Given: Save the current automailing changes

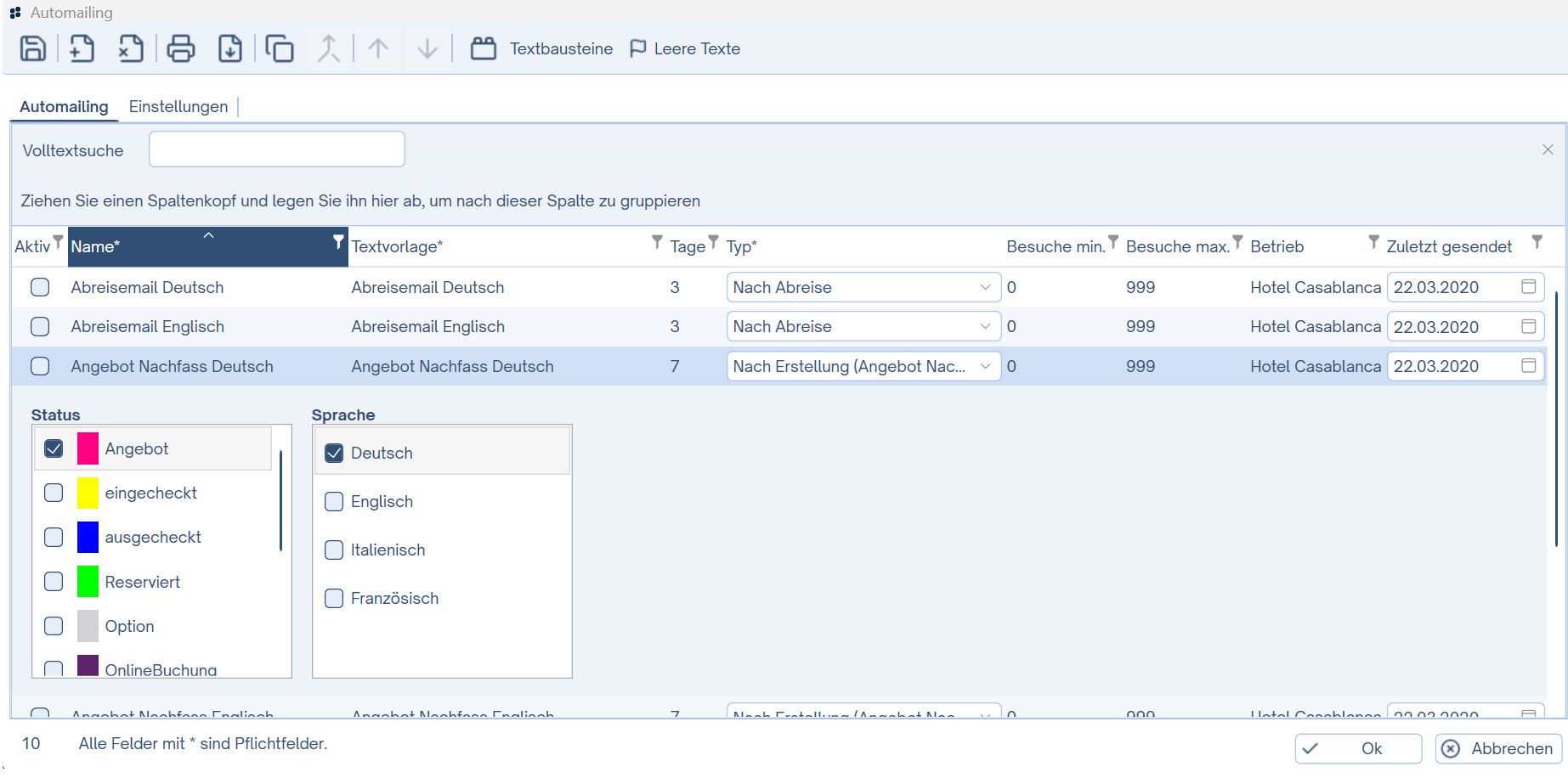Looking at the screenshot, I should point(32,48).
